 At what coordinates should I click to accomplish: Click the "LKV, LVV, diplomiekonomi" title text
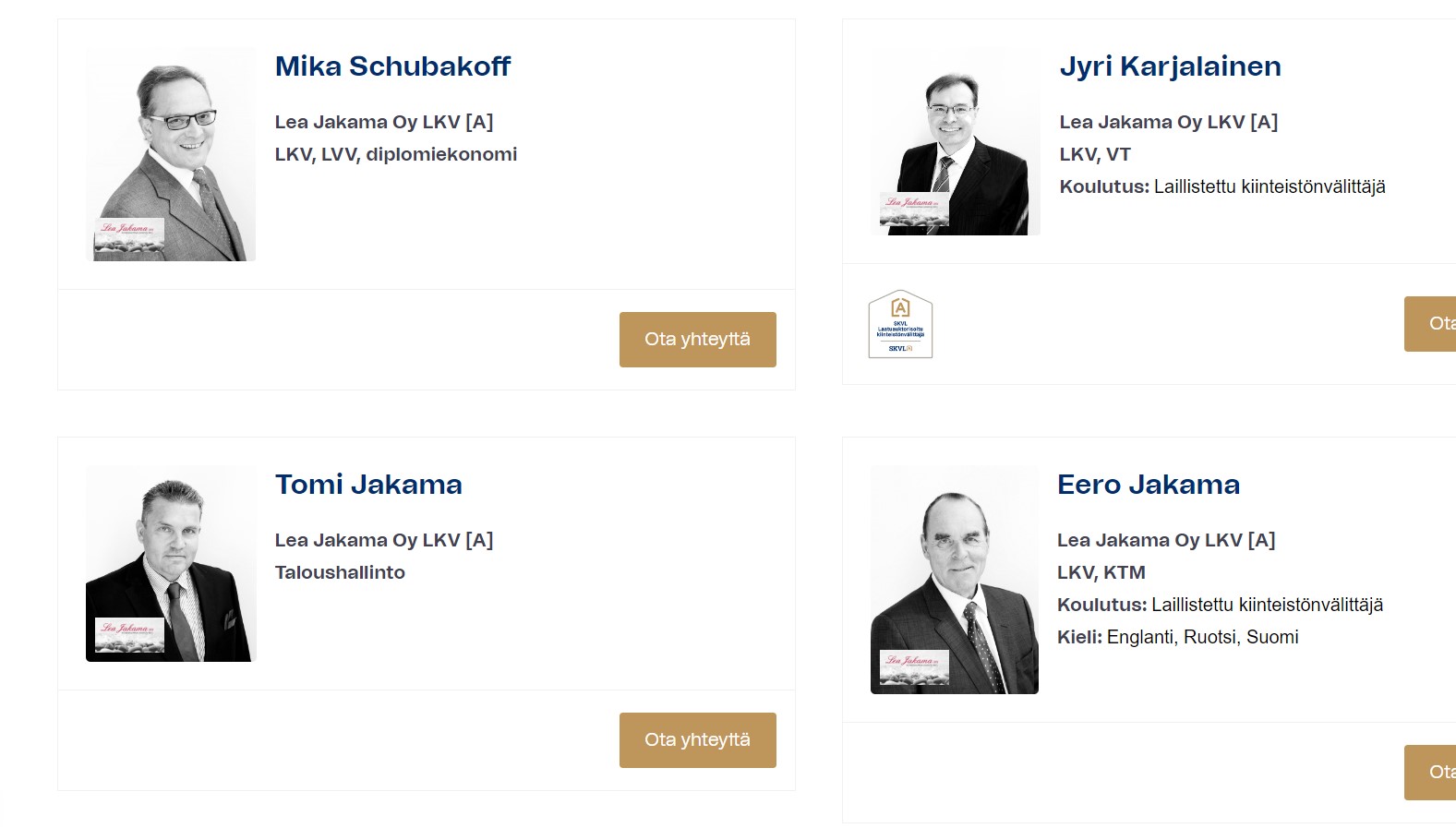(395, 154)
